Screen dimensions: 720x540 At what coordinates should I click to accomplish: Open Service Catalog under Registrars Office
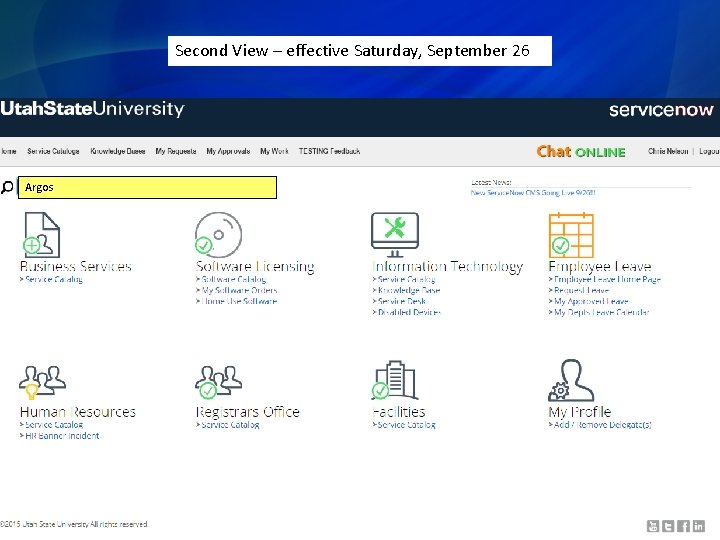click(230, 425)
